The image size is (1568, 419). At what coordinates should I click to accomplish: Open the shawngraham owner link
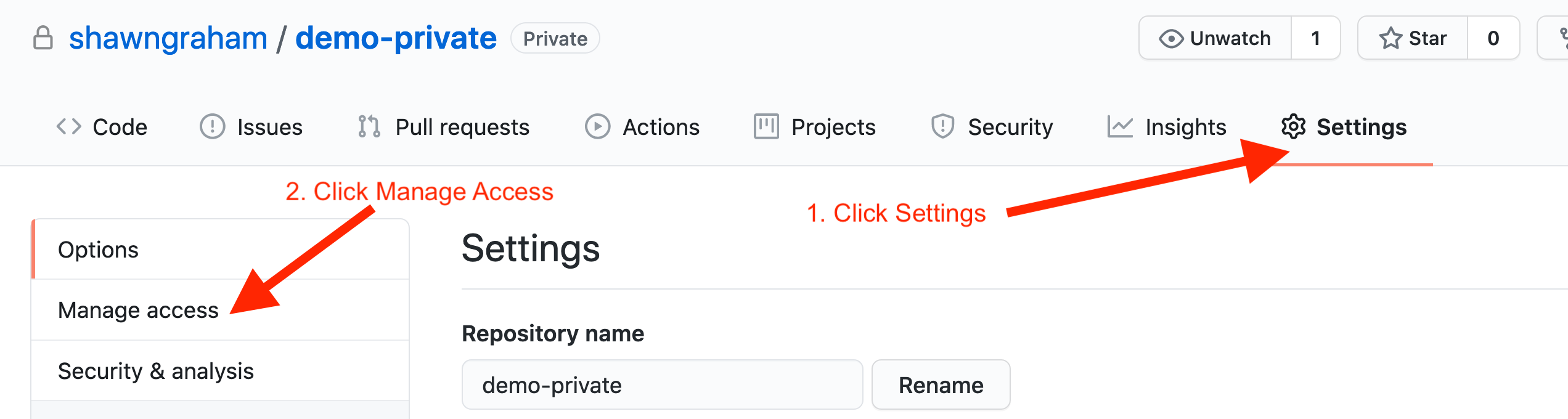168,38
